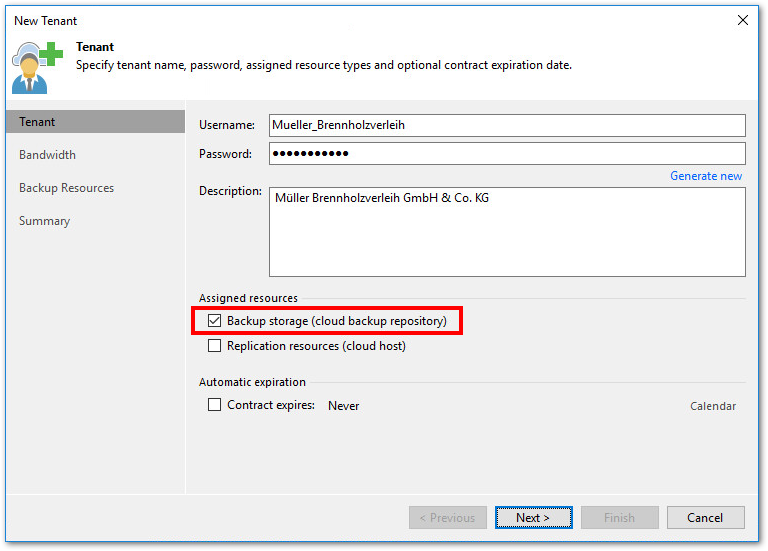This screenshot has height=551, width=768.
Task: Click the Never expiration date value
Action: 344,406
